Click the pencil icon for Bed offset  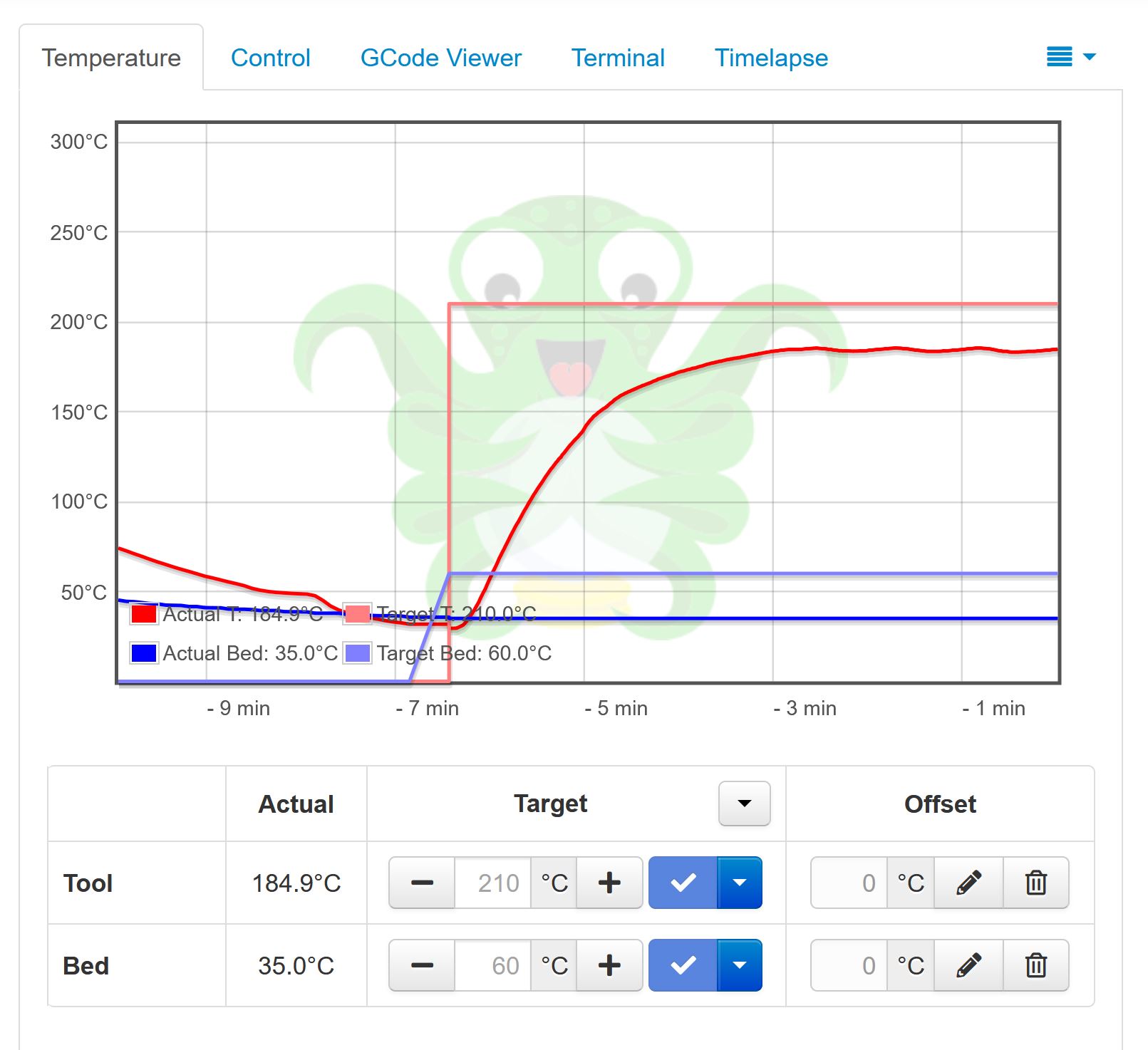[968, 965]
